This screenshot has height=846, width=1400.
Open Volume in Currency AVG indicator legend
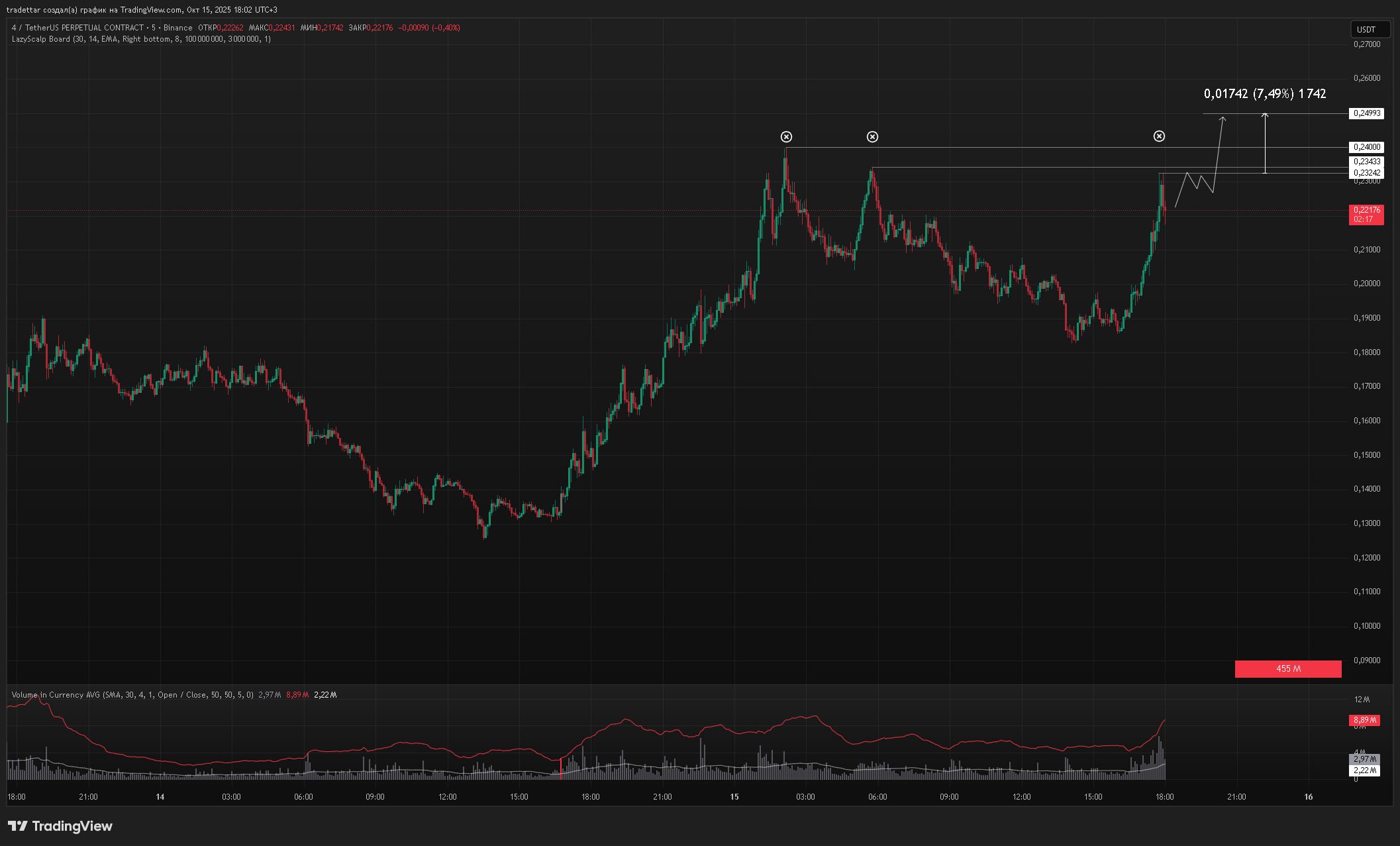[x=56, y=695]
